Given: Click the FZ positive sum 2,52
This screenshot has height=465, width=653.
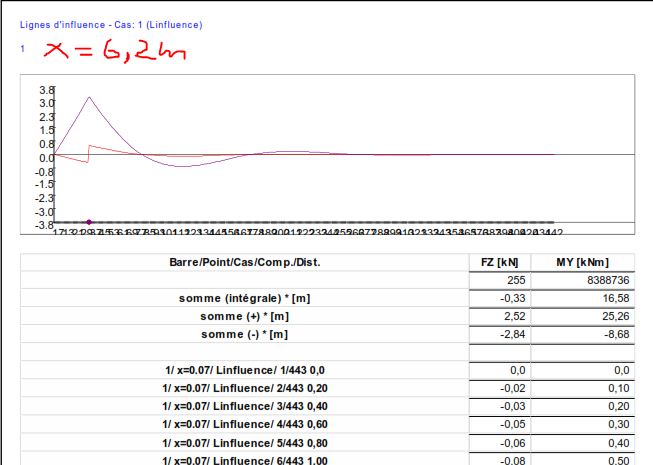Looking at the screenshot, I should tap(499, 316).
